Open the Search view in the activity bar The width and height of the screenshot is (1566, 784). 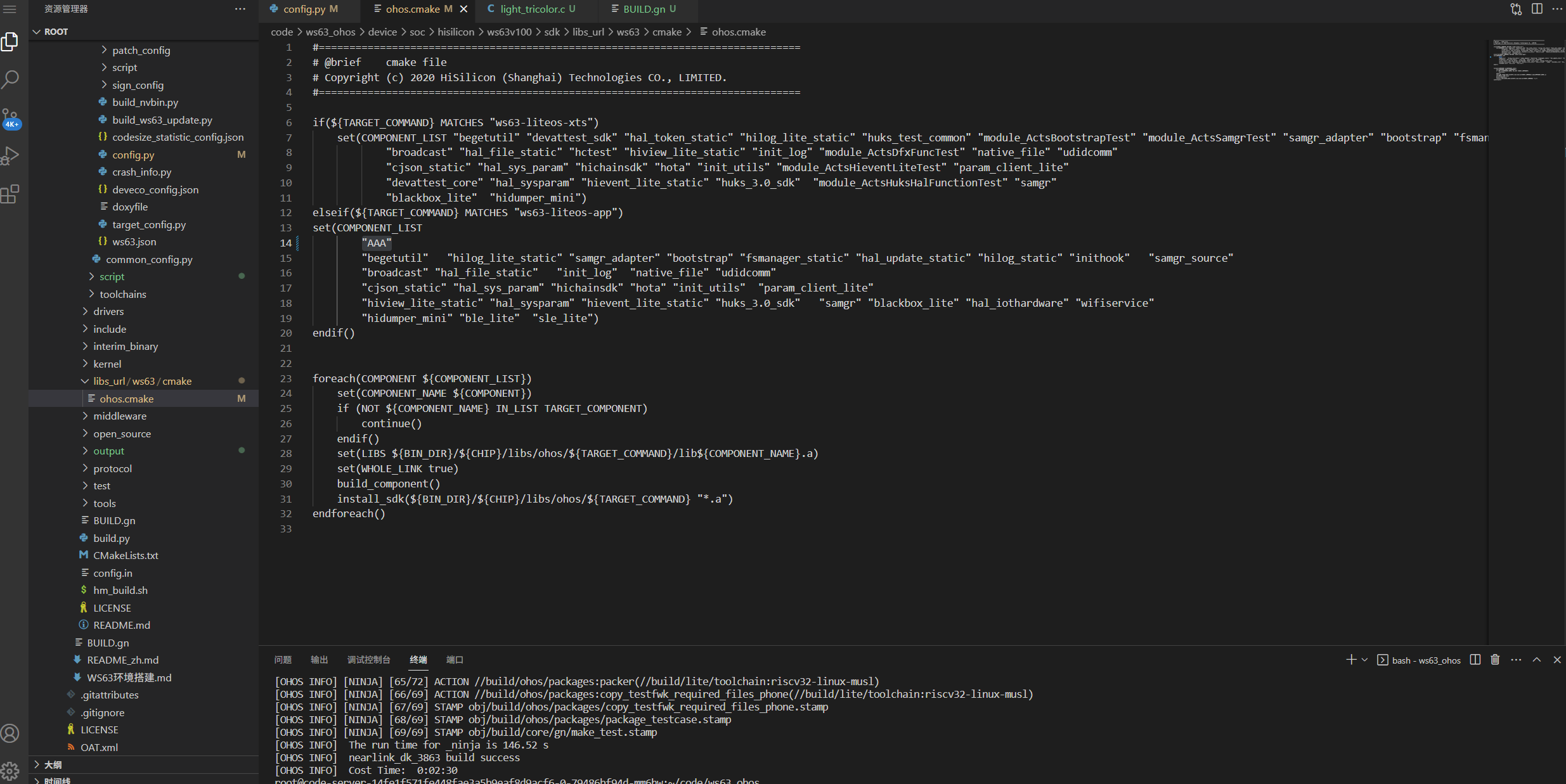11,79
